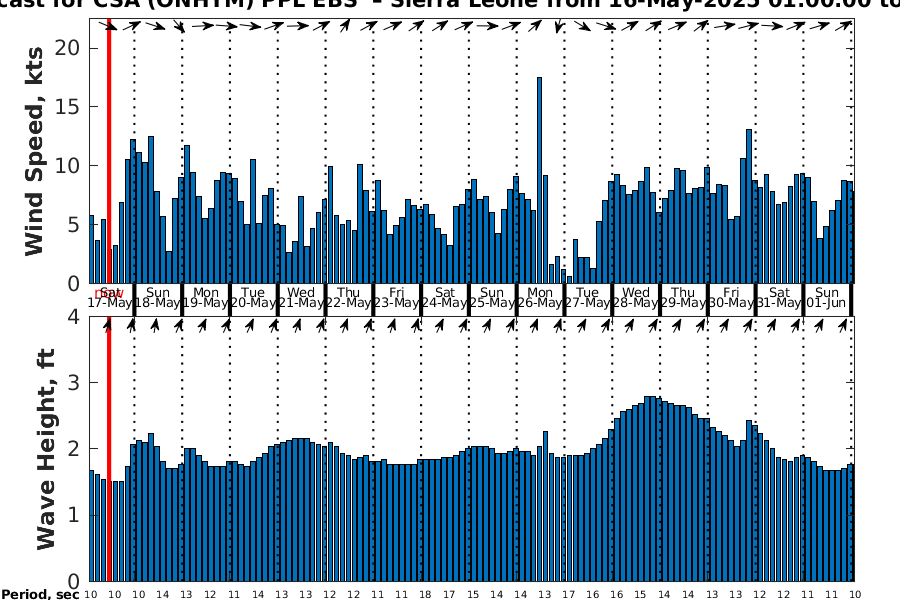Viewport: 900px width, 600px height.
Task: Click the period value 18 under Sat 24-May
Action: coord(425,594)
